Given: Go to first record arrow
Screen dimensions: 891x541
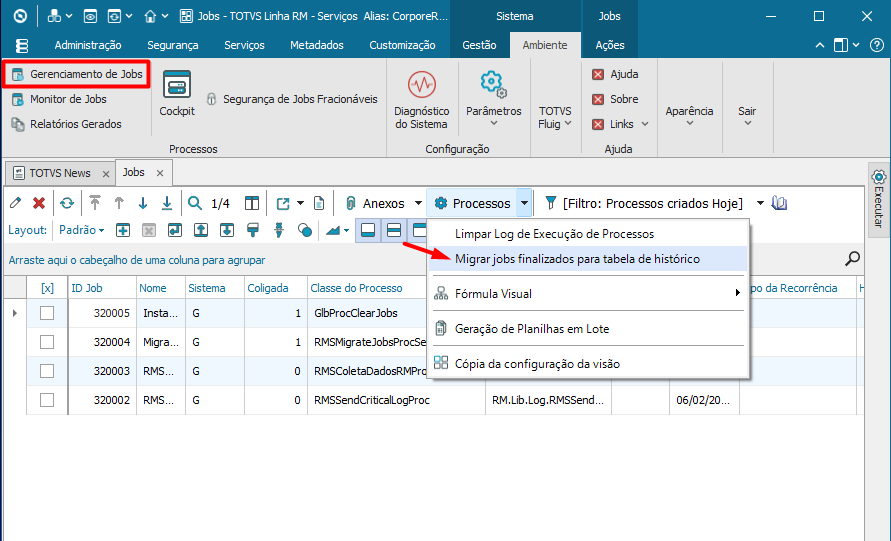Looking at the screenshot, I should (95, 203).
